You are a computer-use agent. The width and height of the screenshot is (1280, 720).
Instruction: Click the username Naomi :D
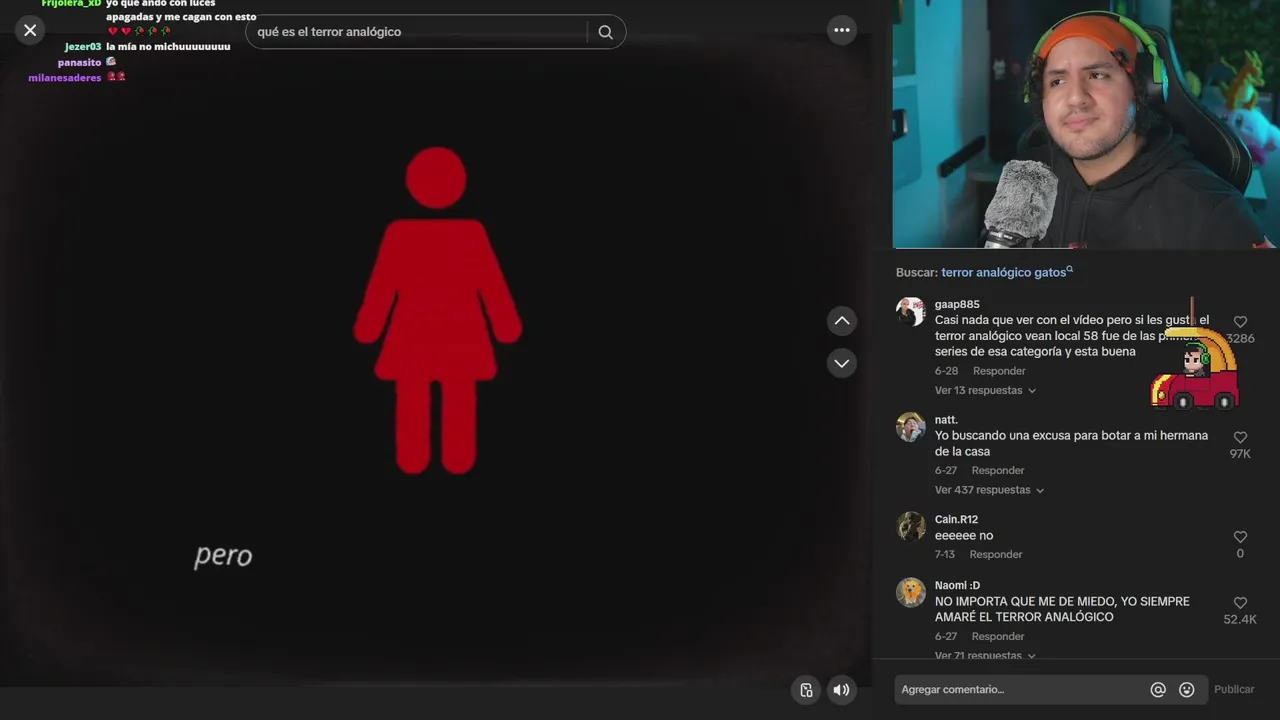(957, 585)
